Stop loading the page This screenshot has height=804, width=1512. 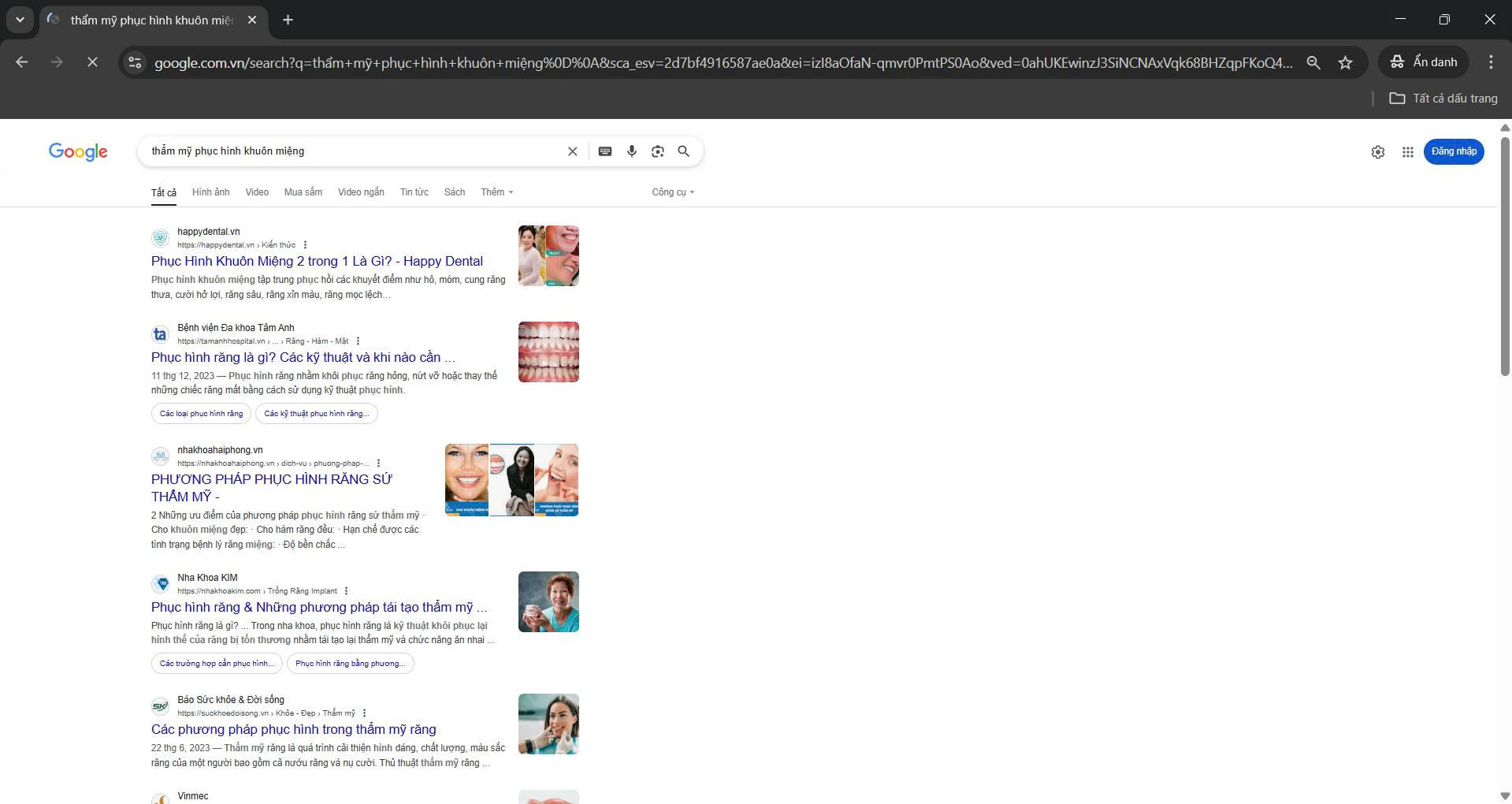(x=92, y=62)
